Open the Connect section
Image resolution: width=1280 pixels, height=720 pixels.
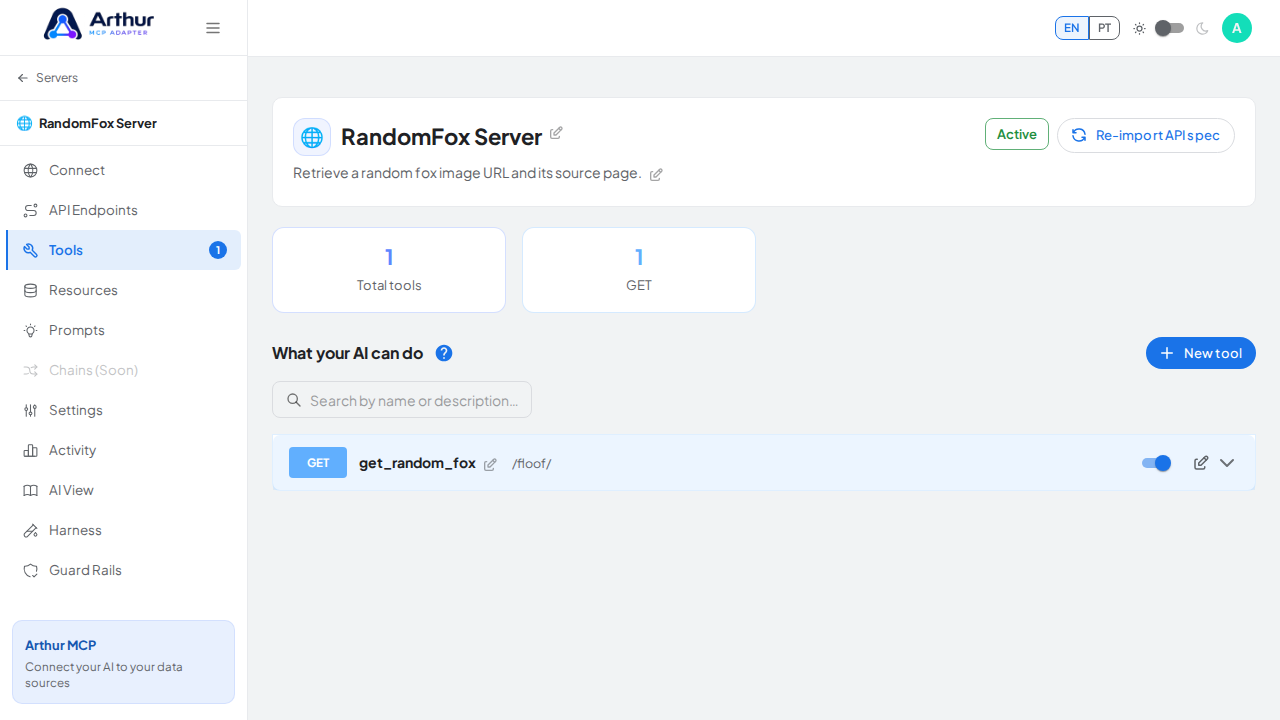(x=123, y=170)
